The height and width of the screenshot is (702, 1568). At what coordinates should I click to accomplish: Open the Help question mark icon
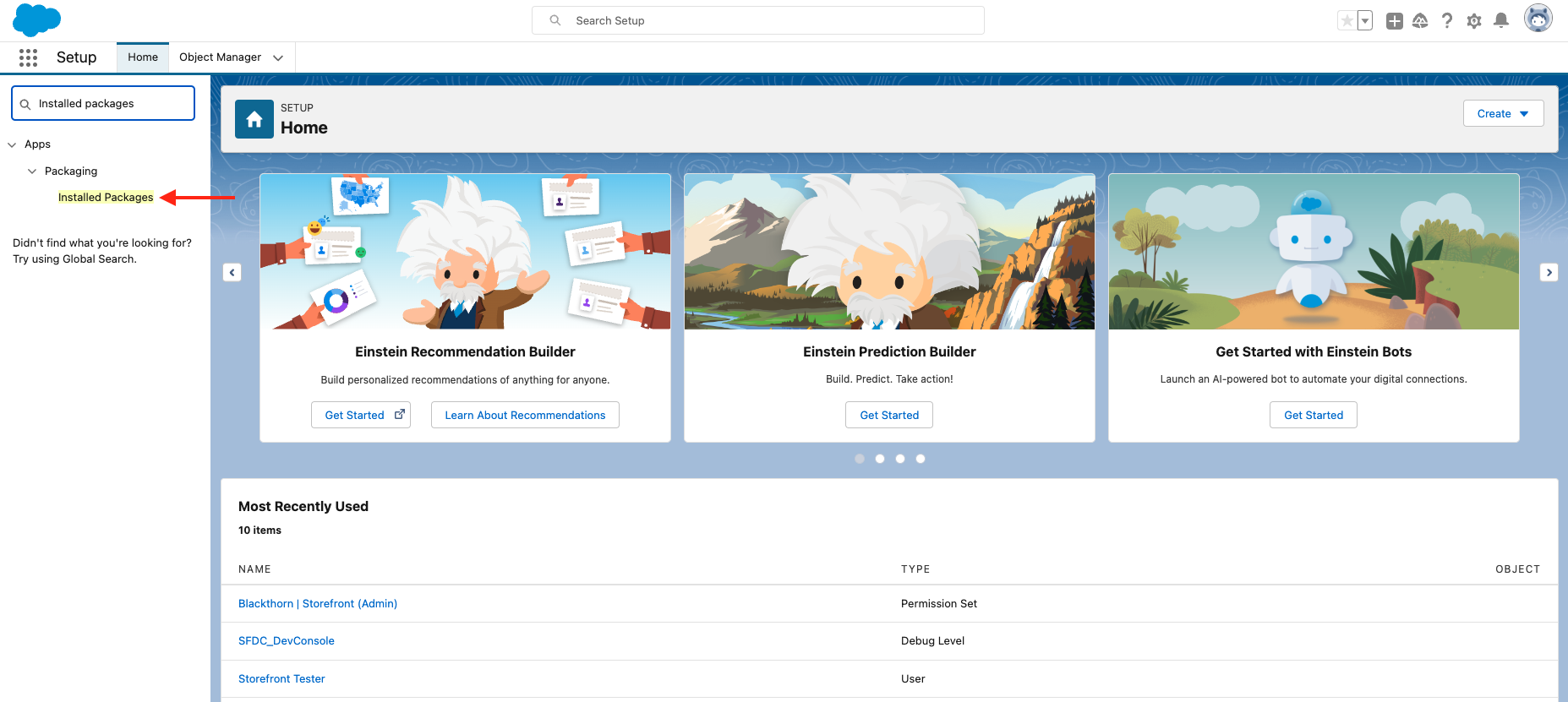[1447, 21]
